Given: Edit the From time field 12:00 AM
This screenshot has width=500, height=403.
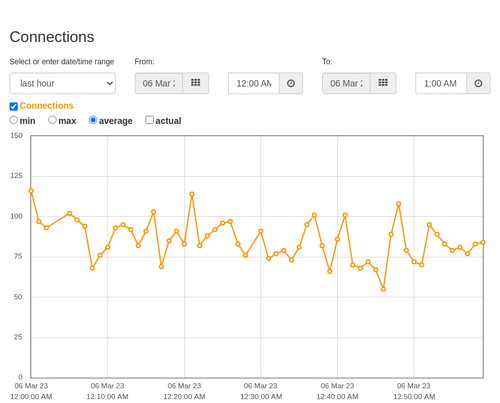Looking at the screenshot, I should tap(254, 83).
